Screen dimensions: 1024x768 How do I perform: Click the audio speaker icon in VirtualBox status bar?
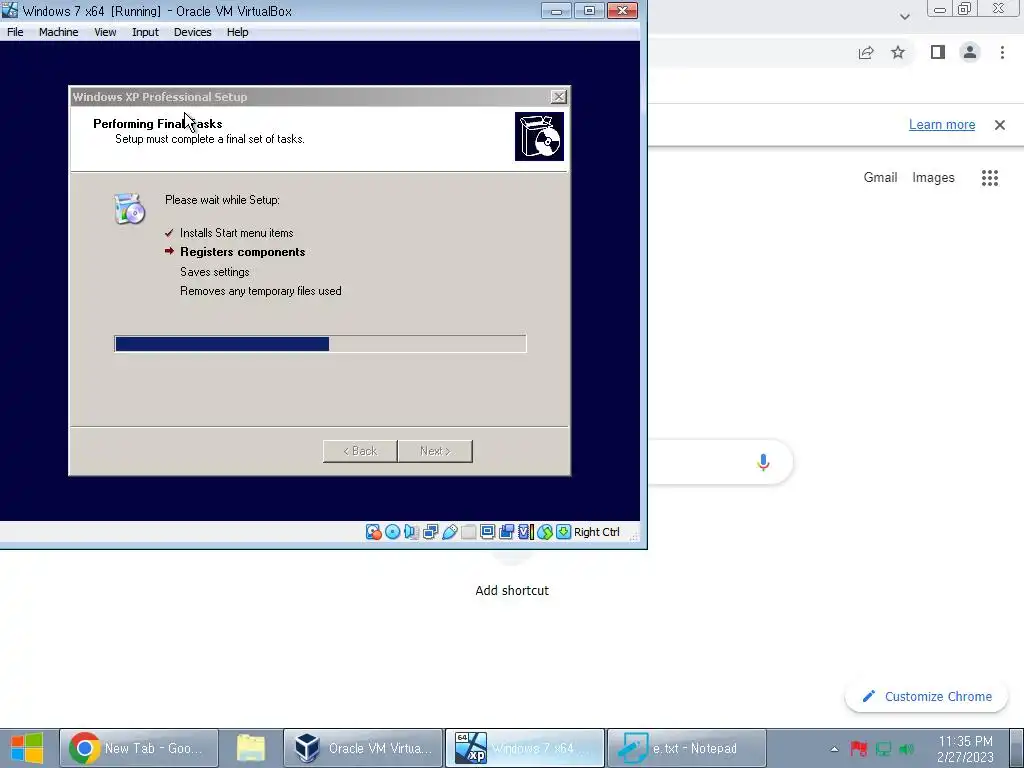tap(411, 532)
